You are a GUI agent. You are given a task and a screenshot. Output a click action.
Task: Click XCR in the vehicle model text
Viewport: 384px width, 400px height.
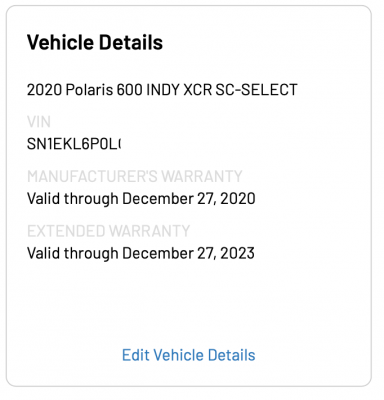click(198, 90)
